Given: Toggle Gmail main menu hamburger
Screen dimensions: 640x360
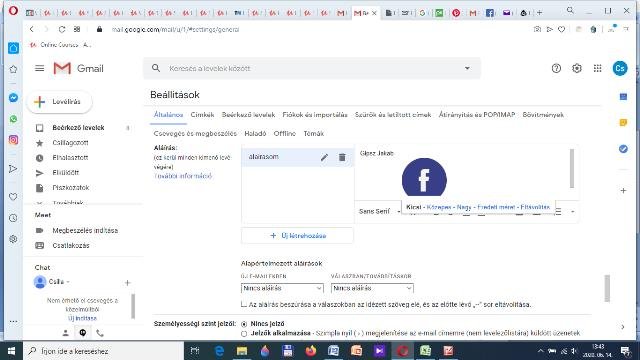Looking at the screenshot, I should [x=40, y=68].
